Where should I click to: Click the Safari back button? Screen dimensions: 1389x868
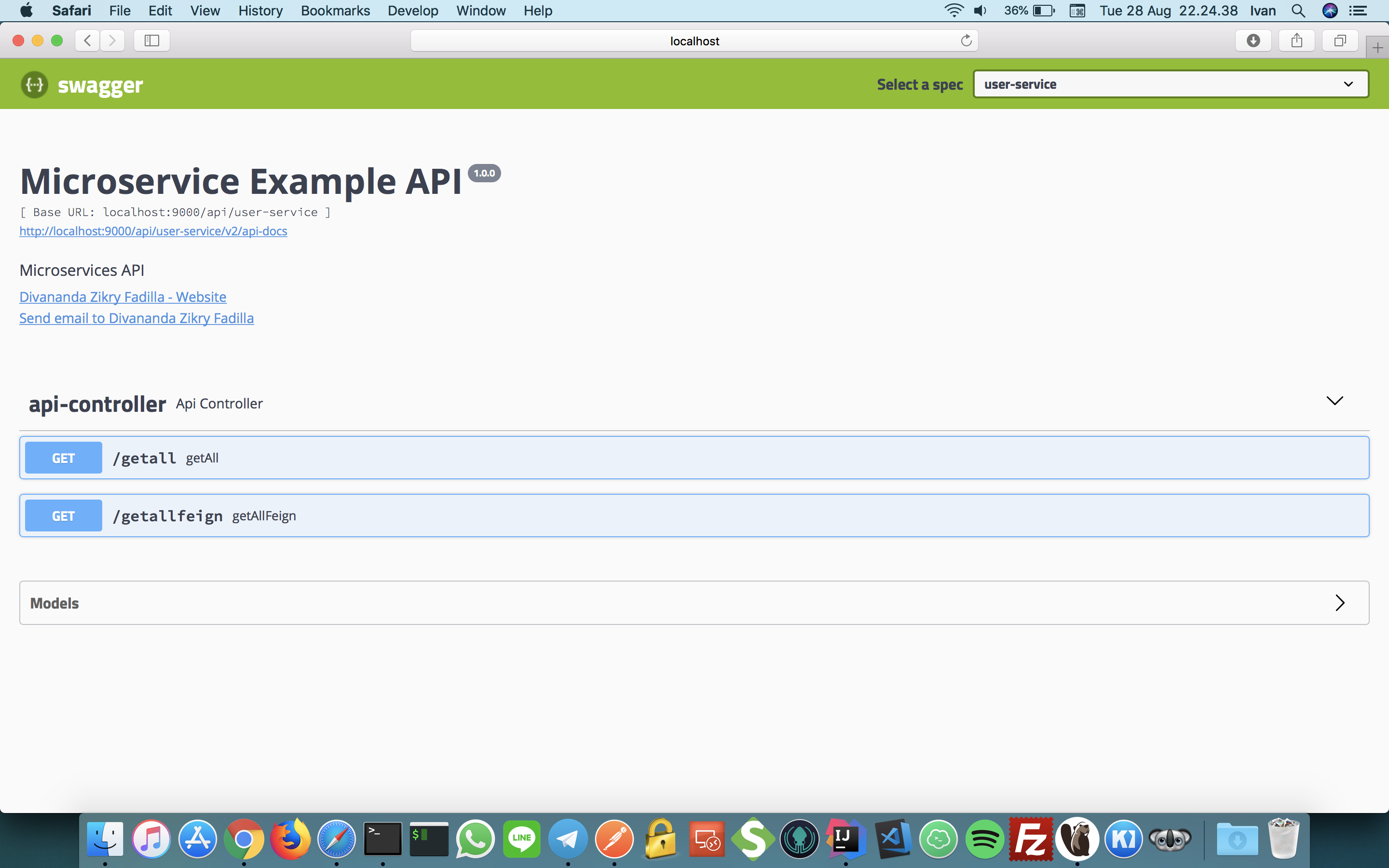pyautogui.click(x=87, y=40)
